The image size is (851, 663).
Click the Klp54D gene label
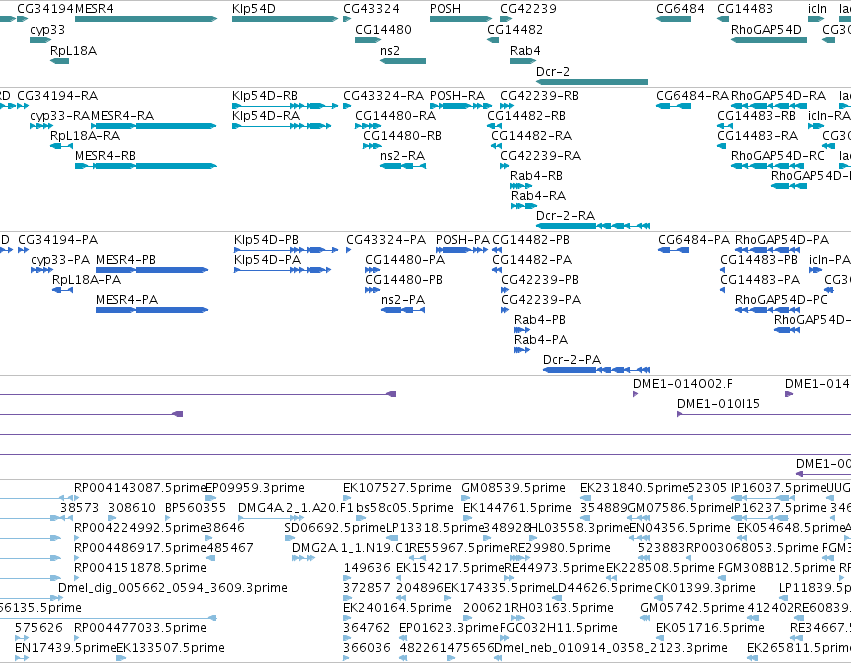pyautogui.click(x=253, y=9)
